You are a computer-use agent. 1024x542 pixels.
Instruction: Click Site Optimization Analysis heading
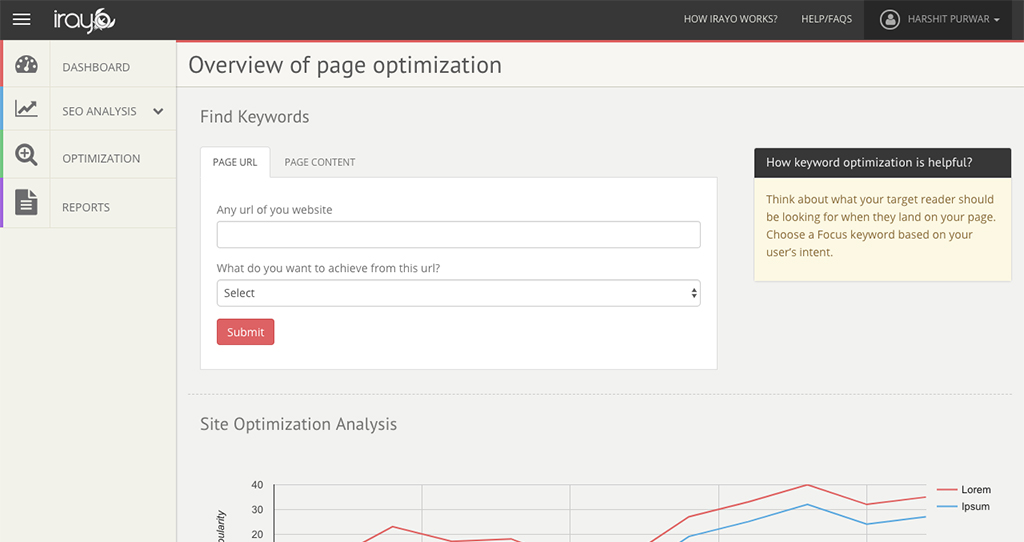point(298,424)
